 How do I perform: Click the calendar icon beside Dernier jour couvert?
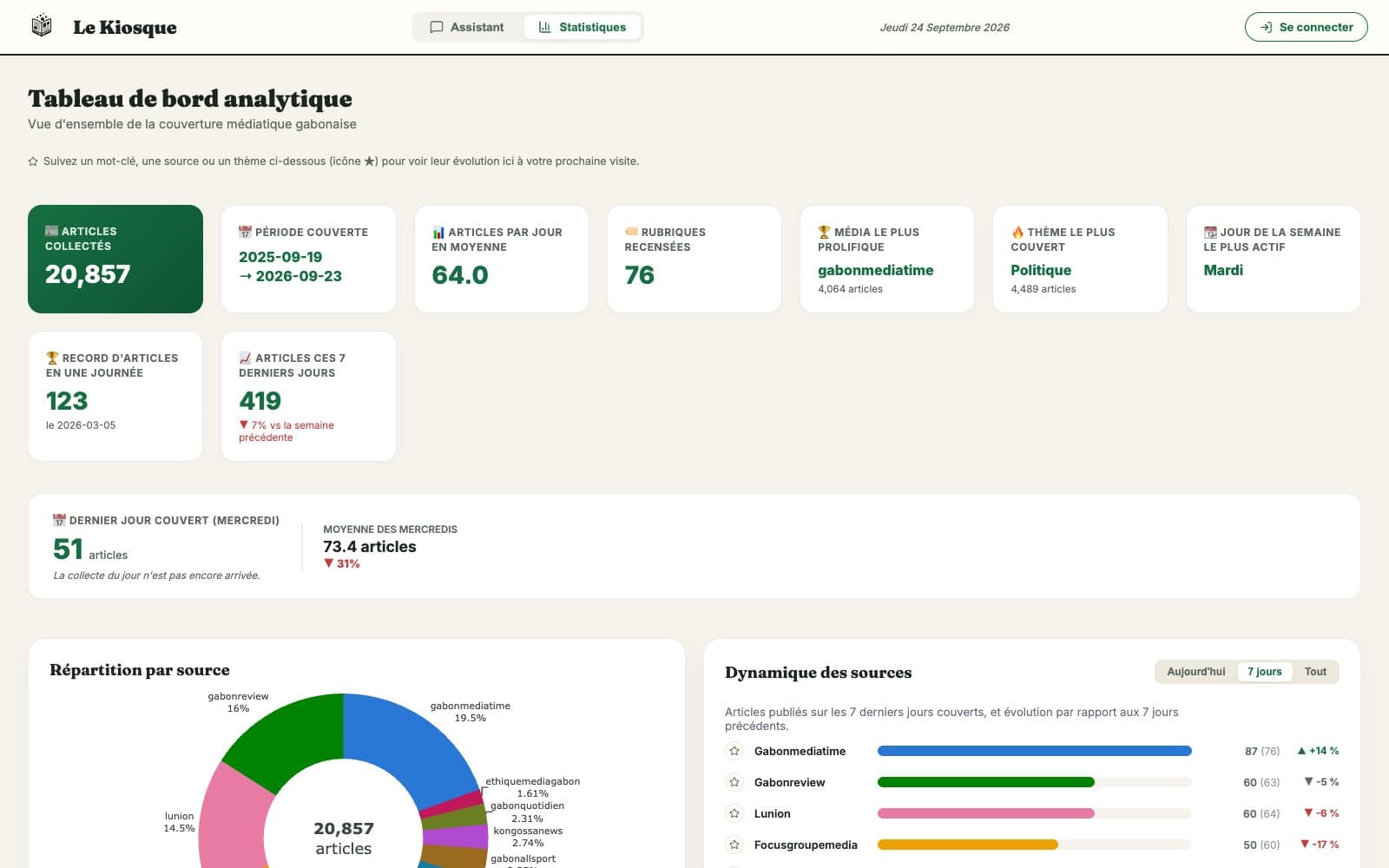click(59, 520)
